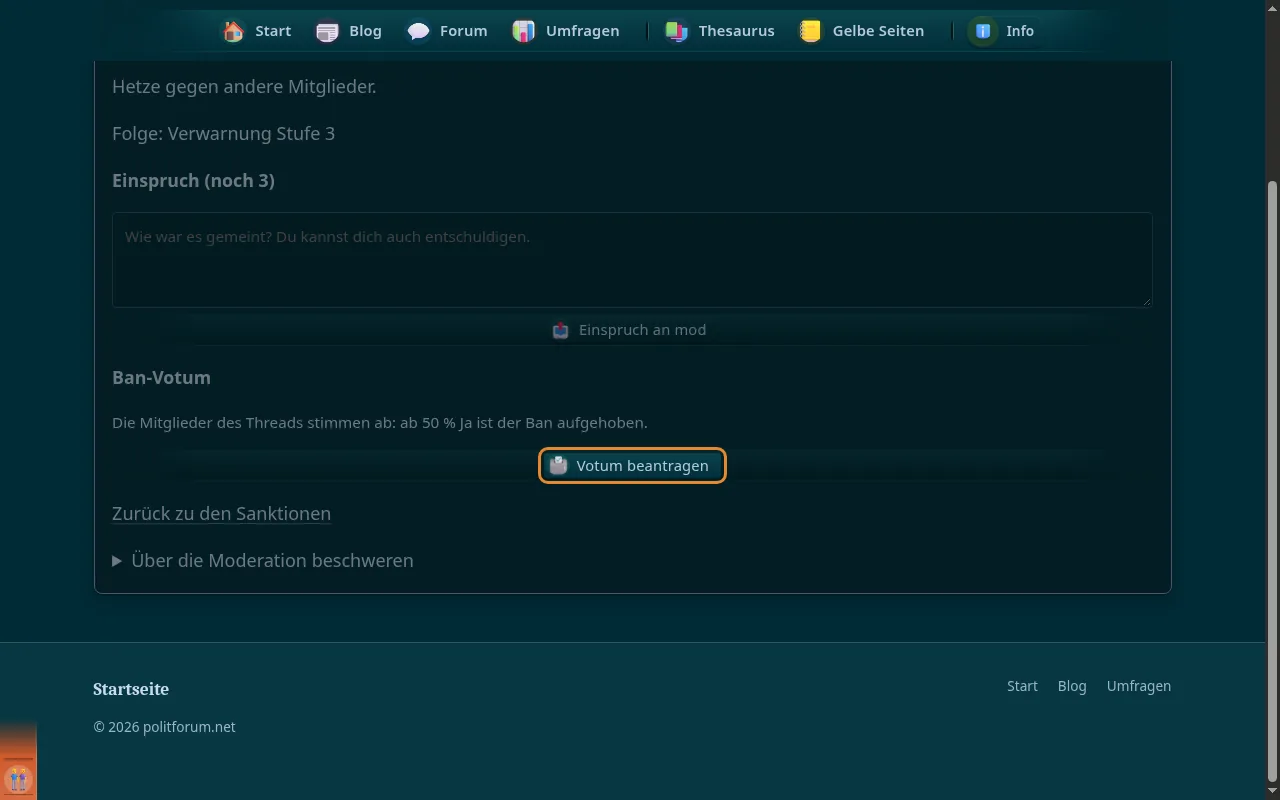
Task: Open the Thesaurus menu item
Action: coord(720,31)
